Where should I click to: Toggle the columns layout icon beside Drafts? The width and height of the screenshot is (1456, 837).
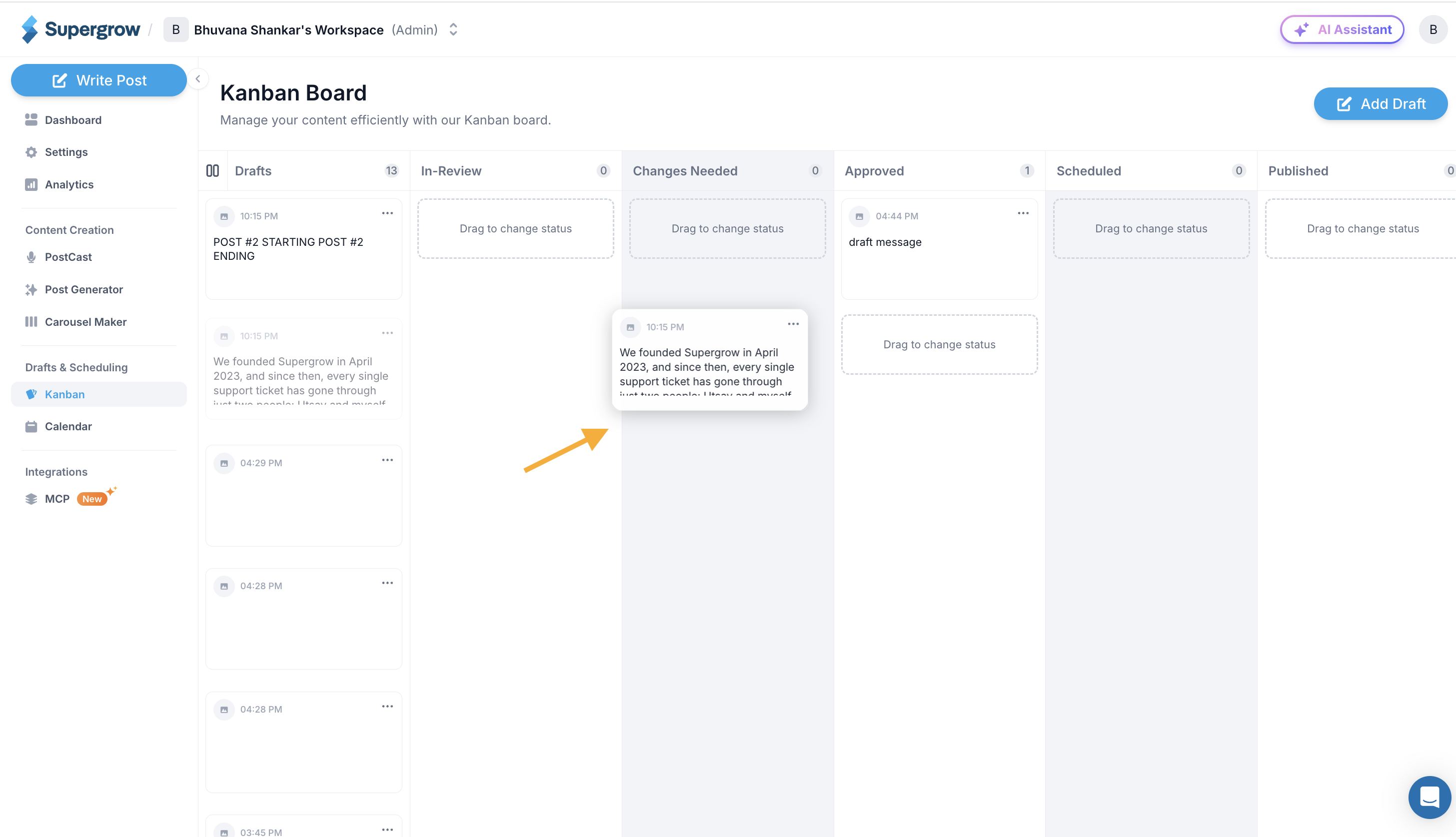tap(213, 171)
